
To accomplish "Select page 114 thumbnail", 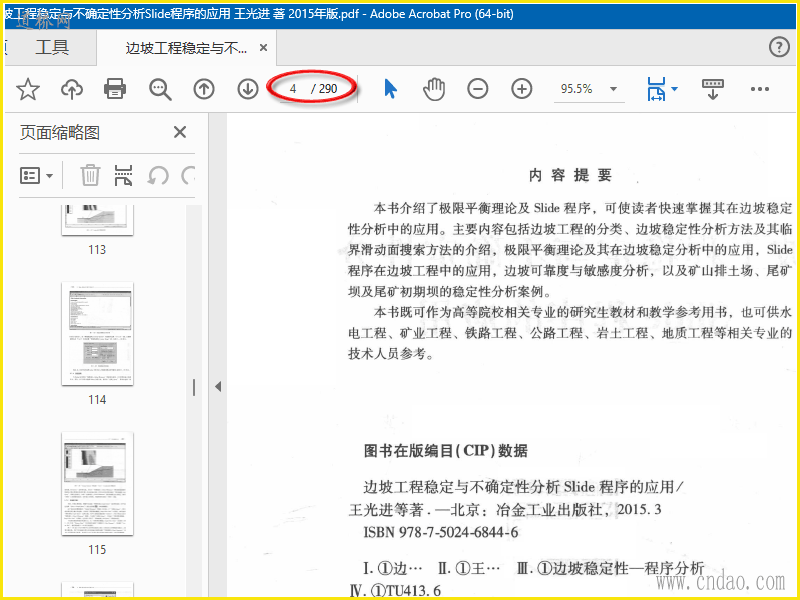I will tap(97, 334).
